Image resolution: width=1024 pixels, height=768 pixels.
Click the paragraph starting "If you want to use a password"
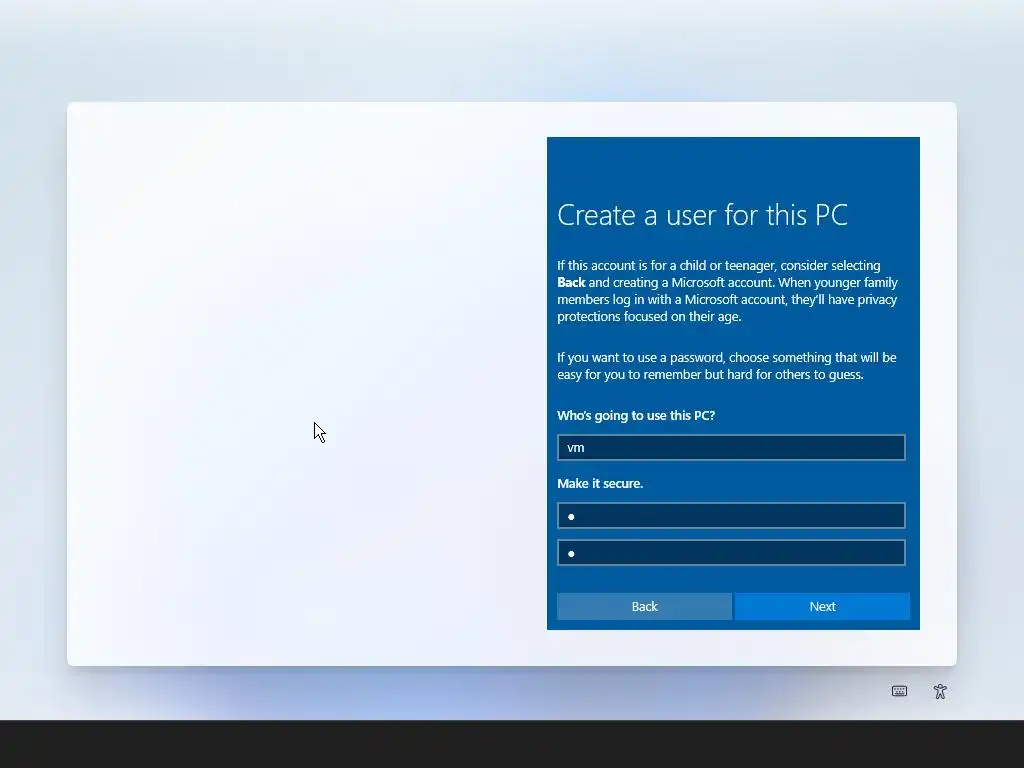pyautogui.click(x=727, y=366)
